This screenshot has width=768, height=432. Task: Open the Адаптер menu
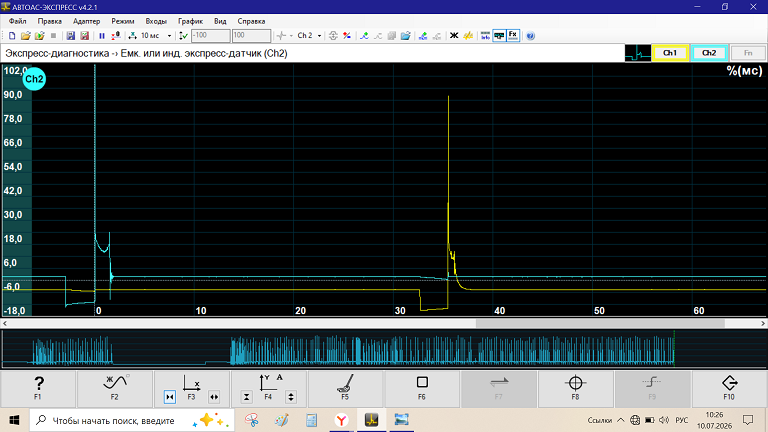pyautogui.click(x=86, y=21)
